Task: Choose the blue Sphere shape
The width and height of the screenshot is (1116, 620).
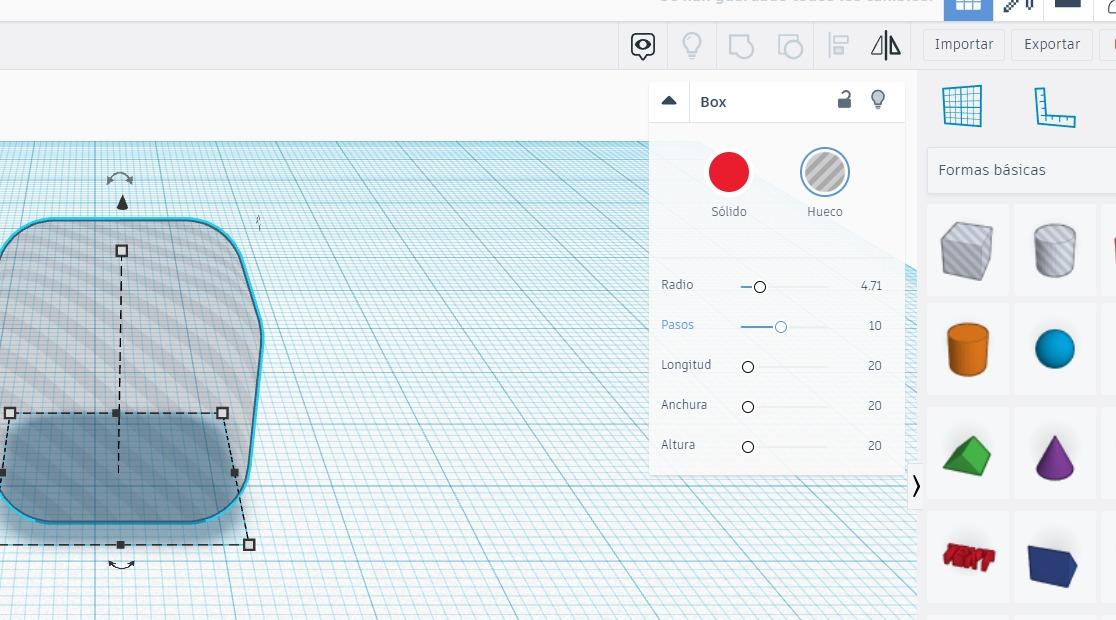Action: tap(1054, 349)
